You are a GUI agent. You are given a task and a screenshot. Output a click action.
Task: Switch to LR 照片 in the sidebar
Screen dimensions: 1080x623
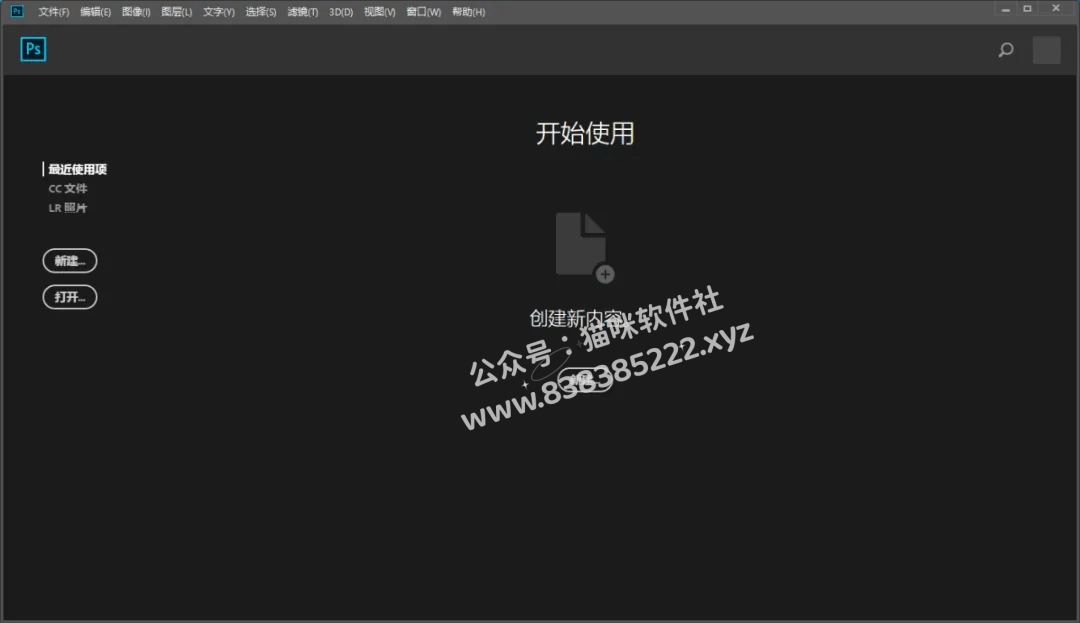pos(68,208)
